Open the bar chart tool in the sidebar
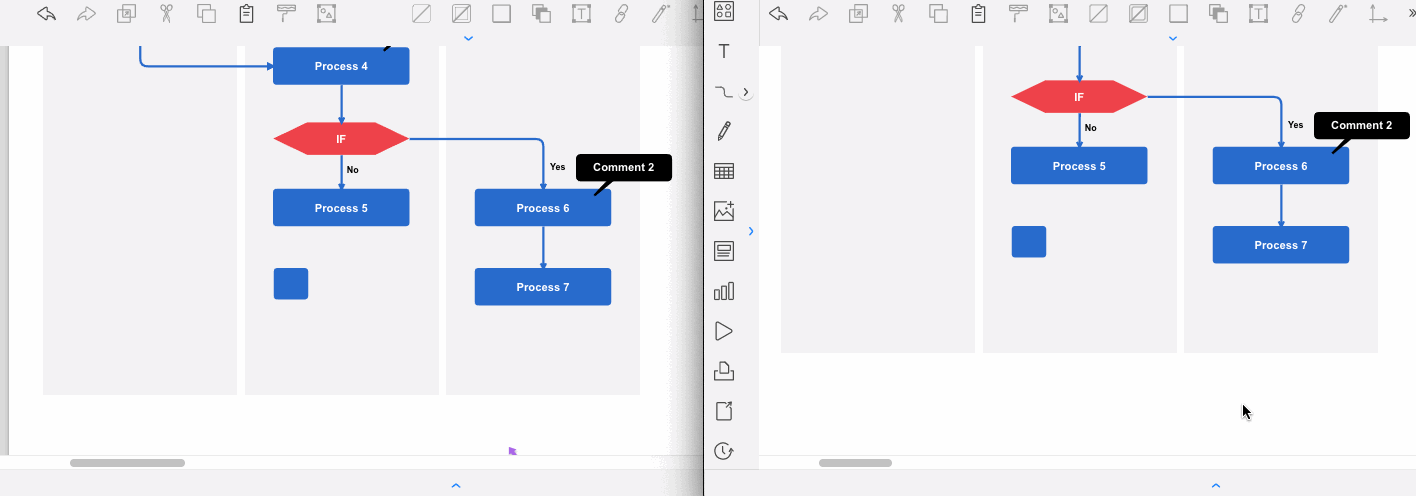The width and height of the screenshot is (1416, 496). tap(724, 291)
